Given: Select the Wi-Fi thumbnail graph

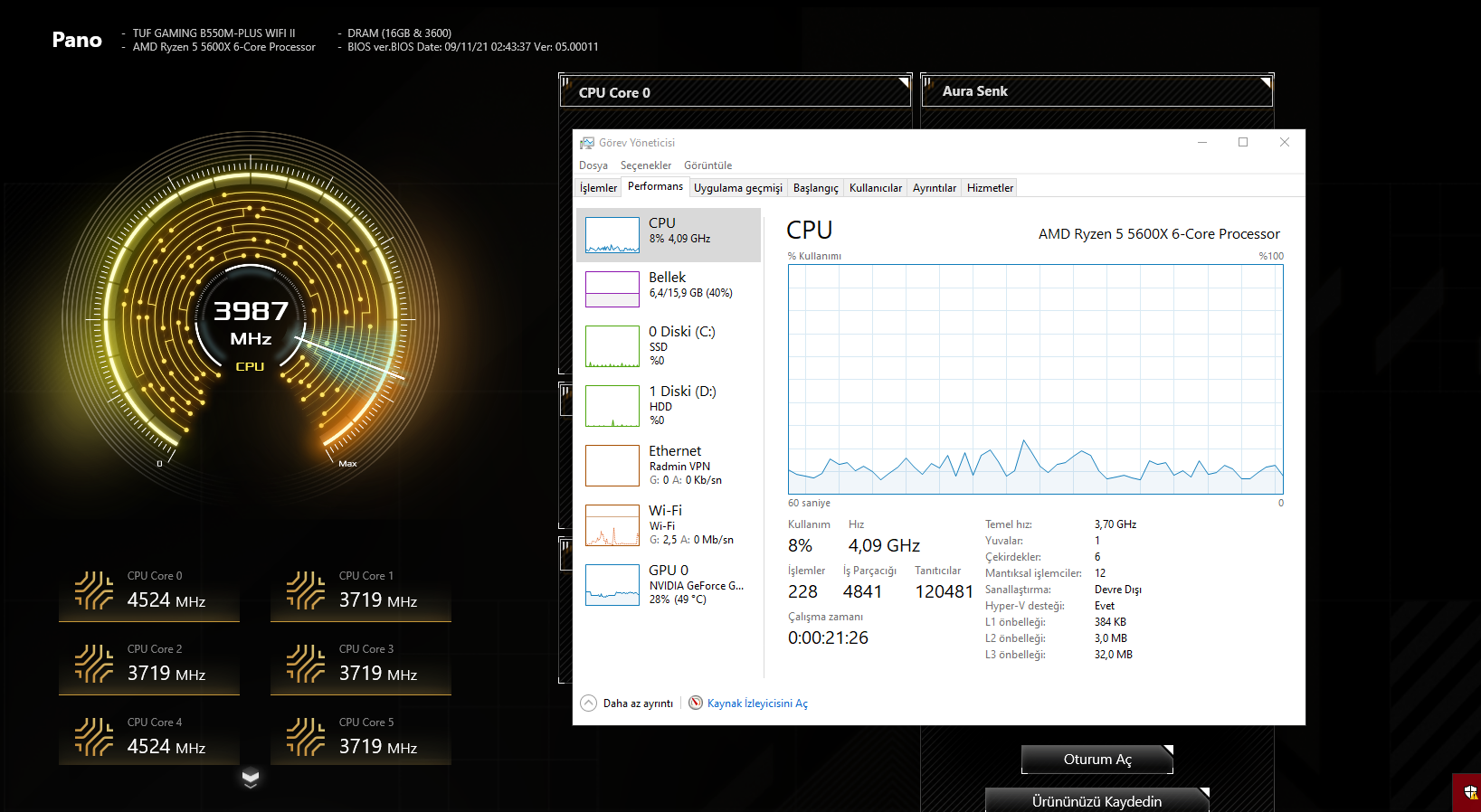Looking at the screenshot, I should [612, 525].
